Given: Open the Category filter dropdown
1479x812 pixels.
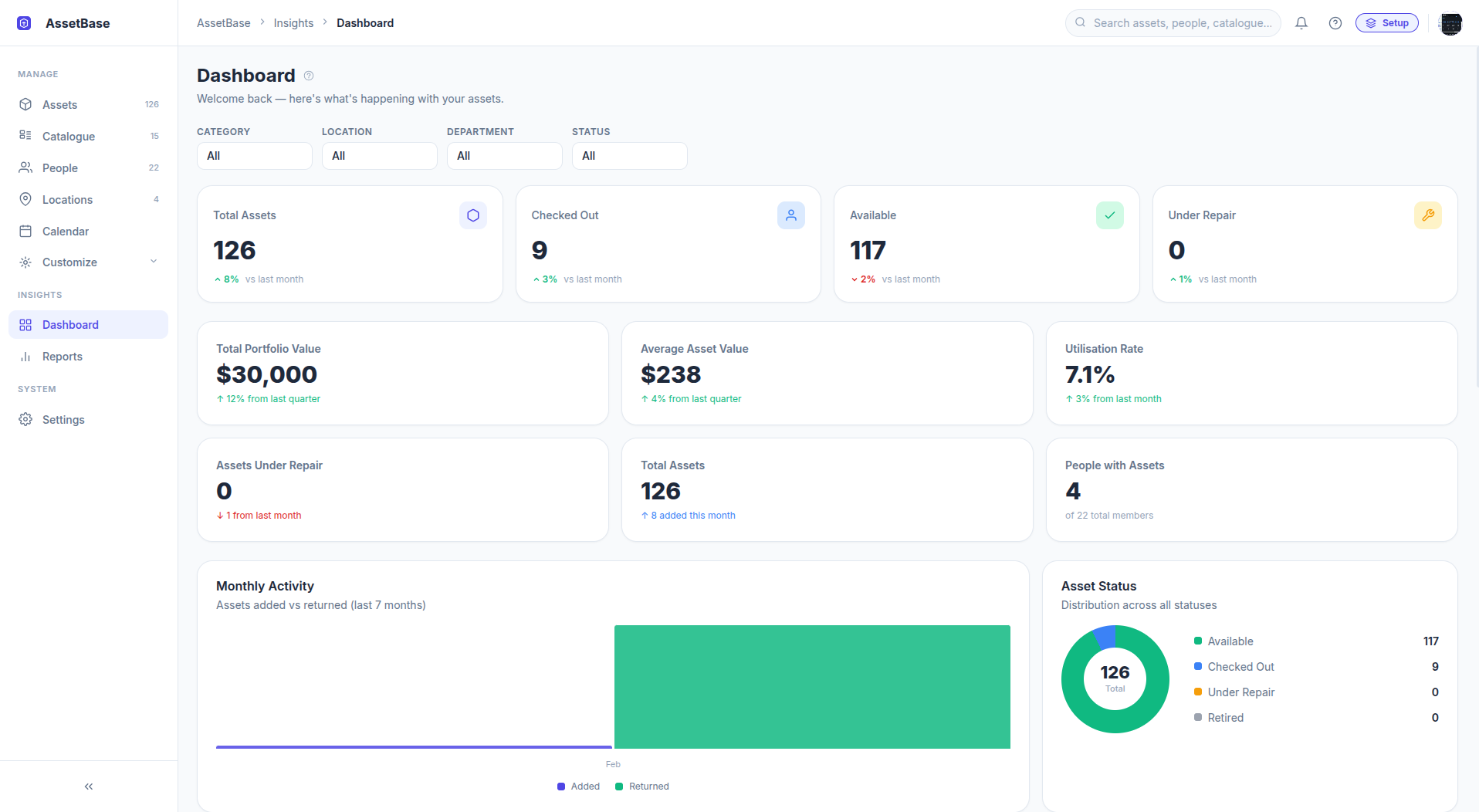Looking at the screenshot, I should (254, 155).
